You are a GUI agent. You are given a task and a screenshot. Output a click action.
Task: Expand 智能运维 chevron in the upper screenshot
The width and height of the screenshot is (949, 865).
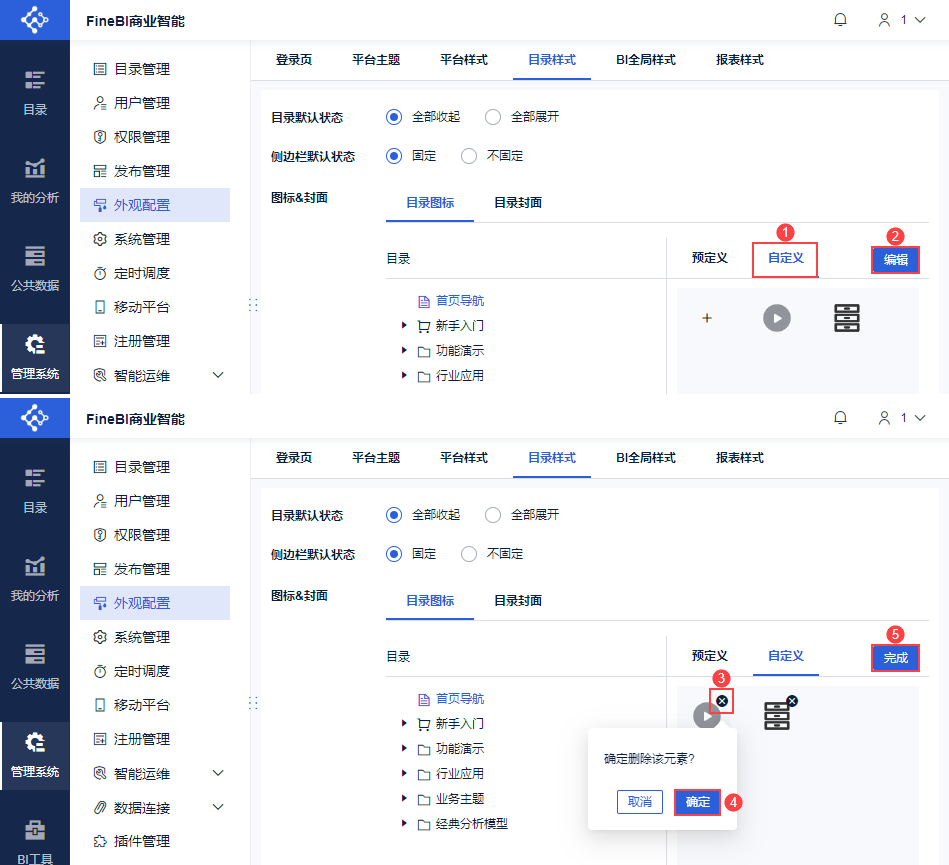click(218, 375)
